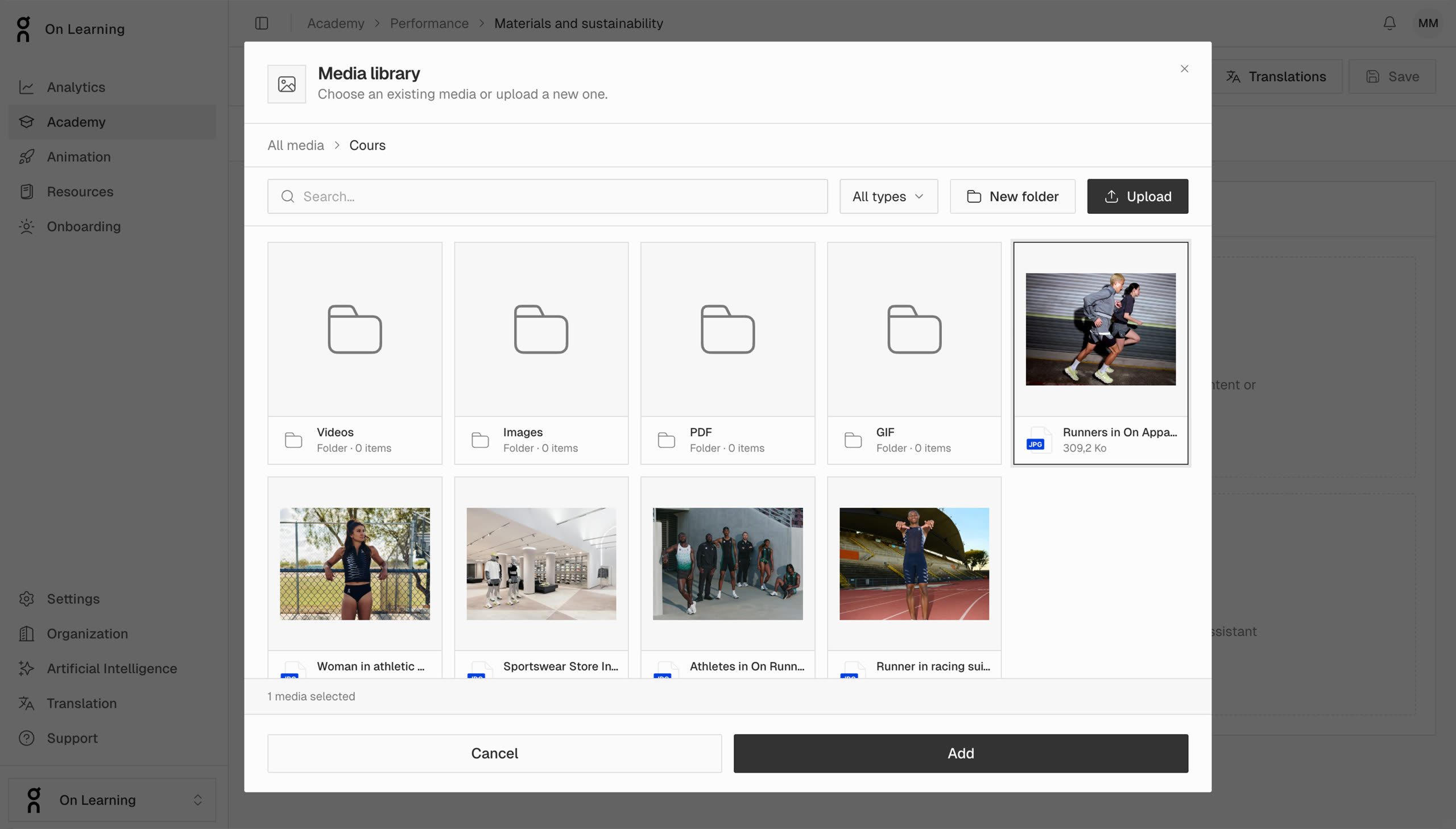The height and width of the screenshot is (829, 1456).
Task: Click the Settings gear icon
Action: point(26,598)
